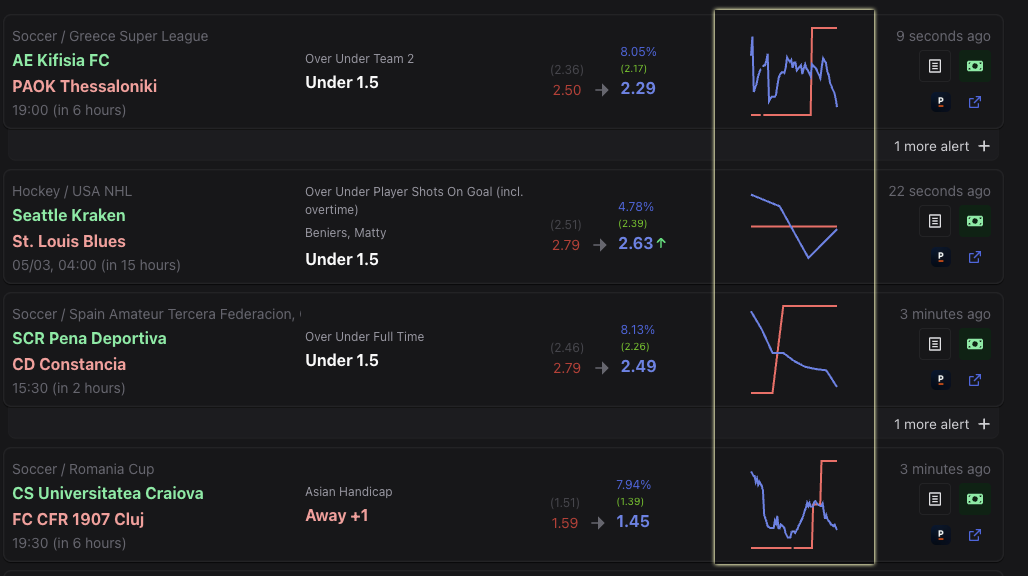Expand "1 more alert" under SCR Pena Deportiva row
The width and height of the screenshot is (1028, 576).
tap(941, 424)
